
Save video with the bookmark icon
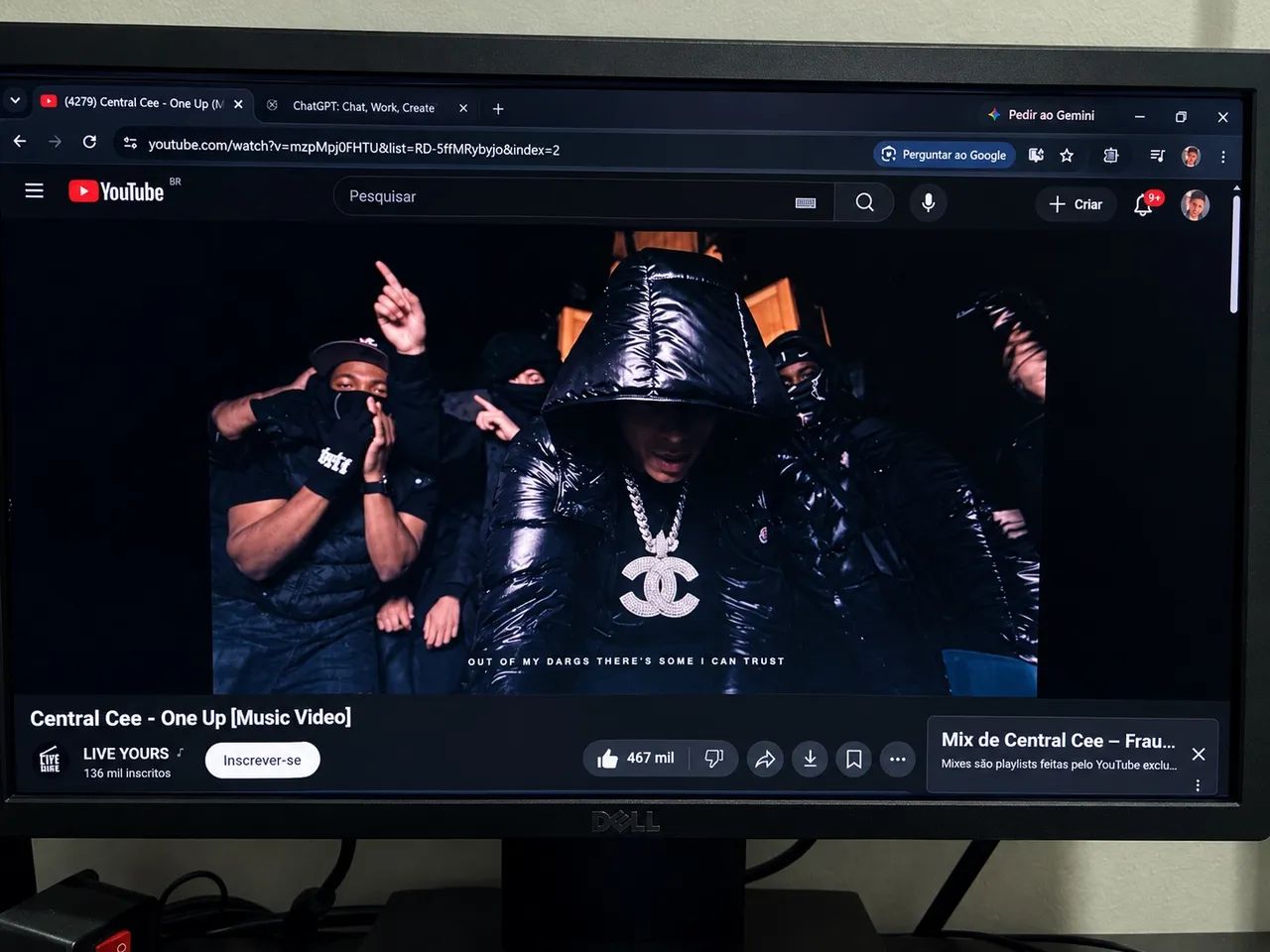(853, 760)
